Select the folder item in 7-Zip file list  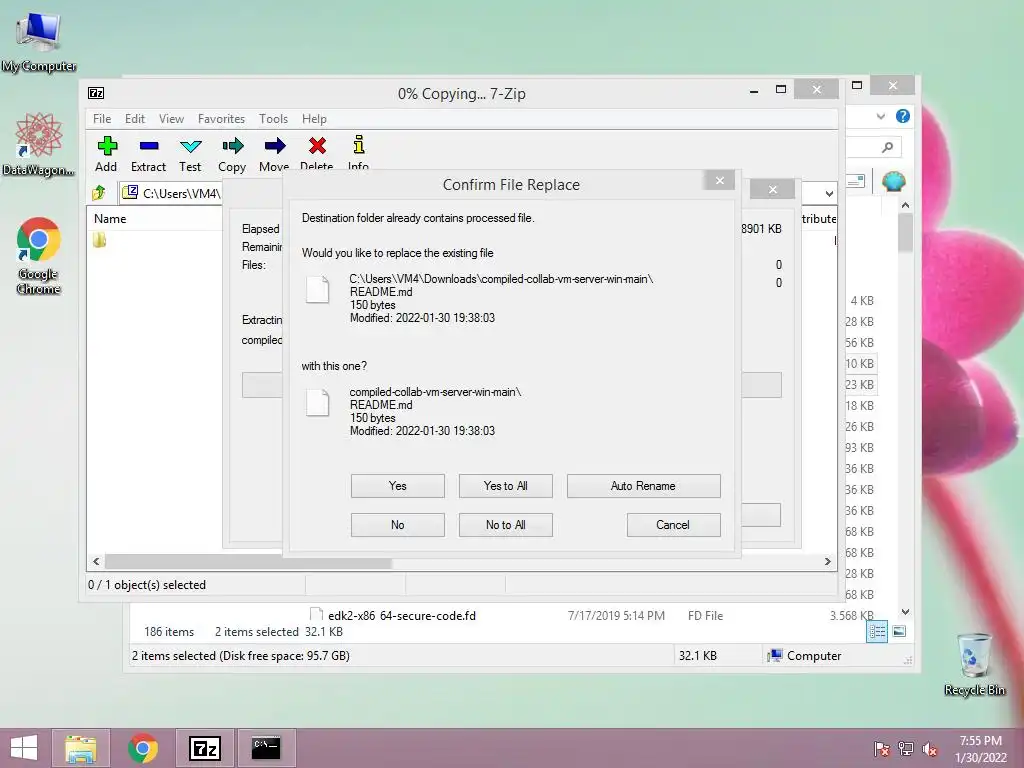pyautogui.click(x=99, y=240)
